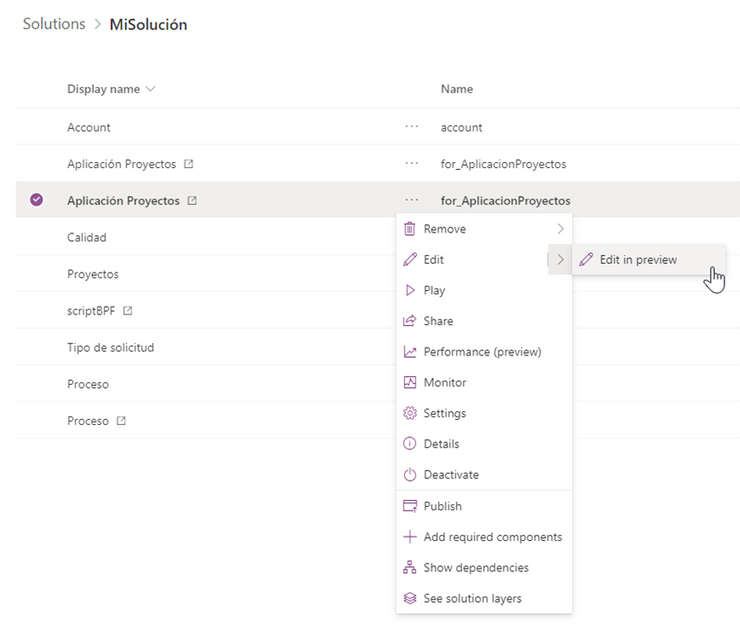Click Display name column header text
This screenshot has height=628, width=740.
[103, 89]
